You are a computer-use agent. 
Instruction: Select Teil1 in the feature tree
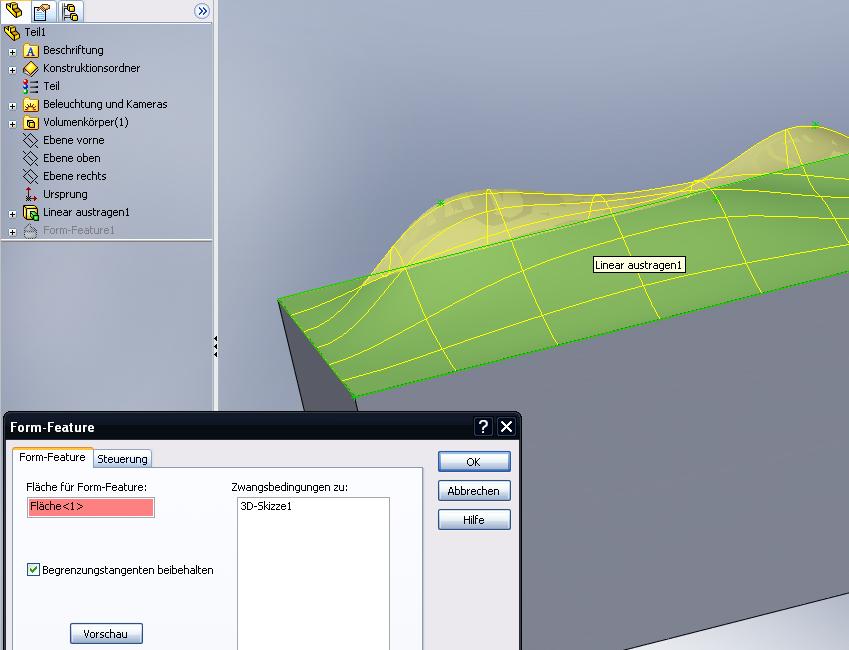tap(35, 32)
